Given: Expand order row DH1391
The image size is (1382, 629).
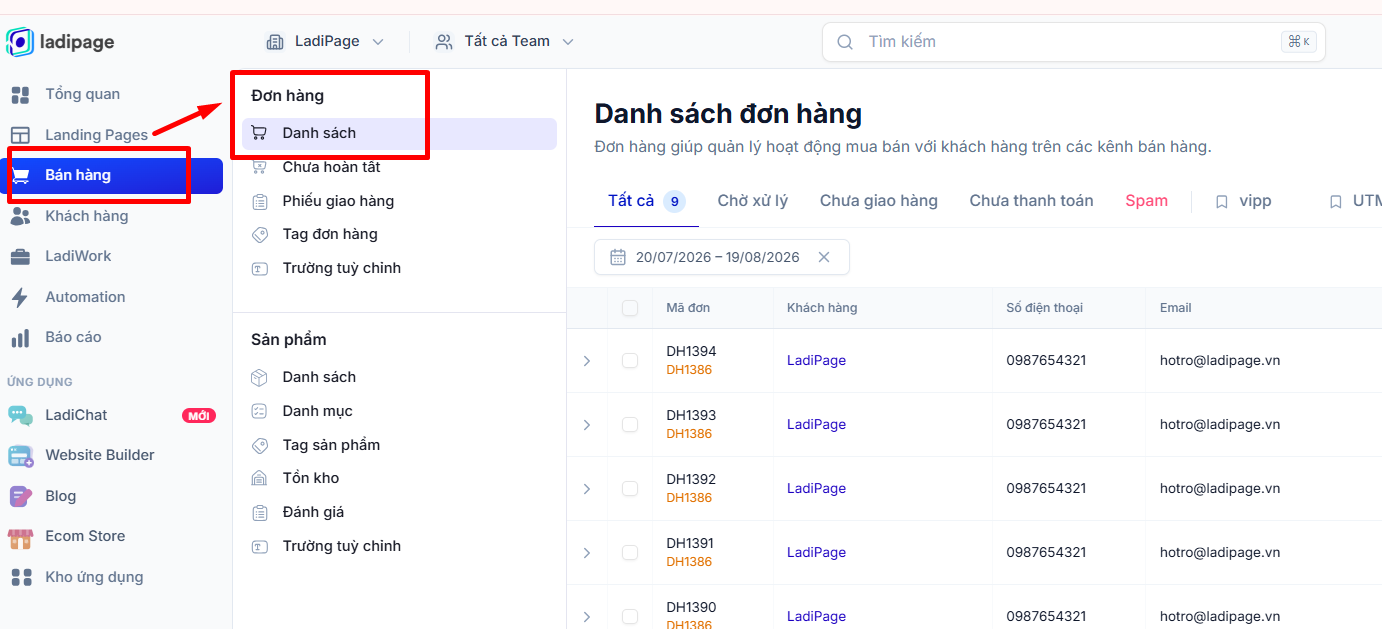Looking at the screenshot, I should (587, 553).
